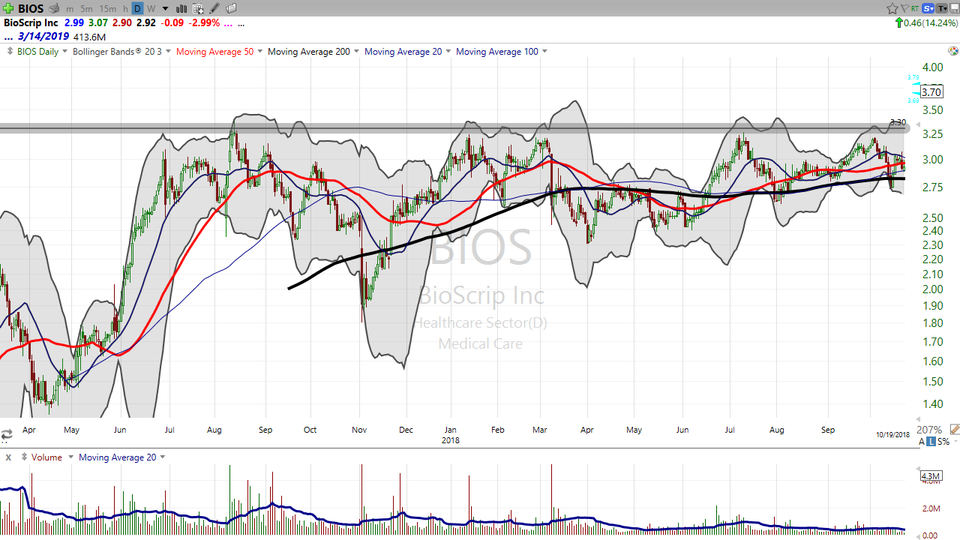Click the small triangle above 4.3M label

pyautogui.click(x=918, y=469)
